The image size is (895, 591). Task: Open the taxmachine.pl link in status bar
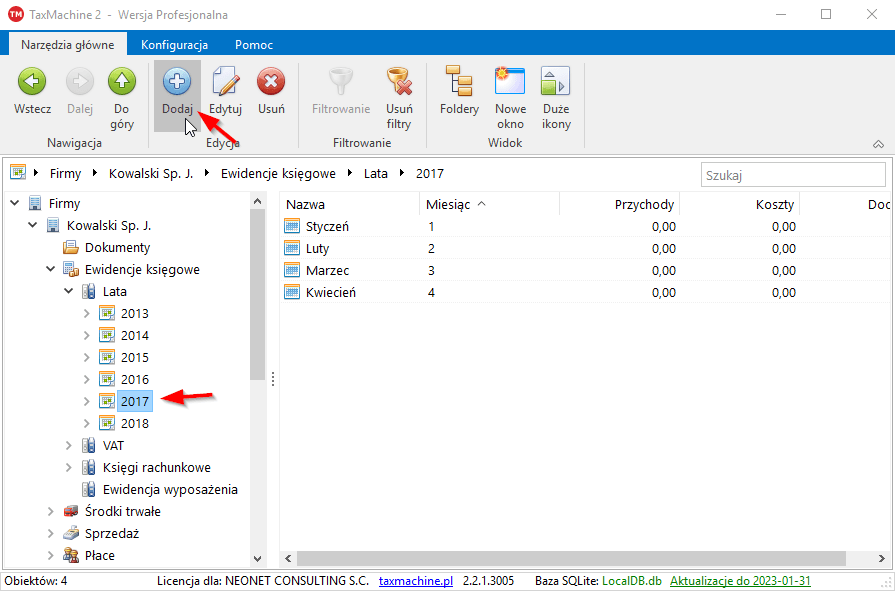pyautogui.click(x=415, y=581)
